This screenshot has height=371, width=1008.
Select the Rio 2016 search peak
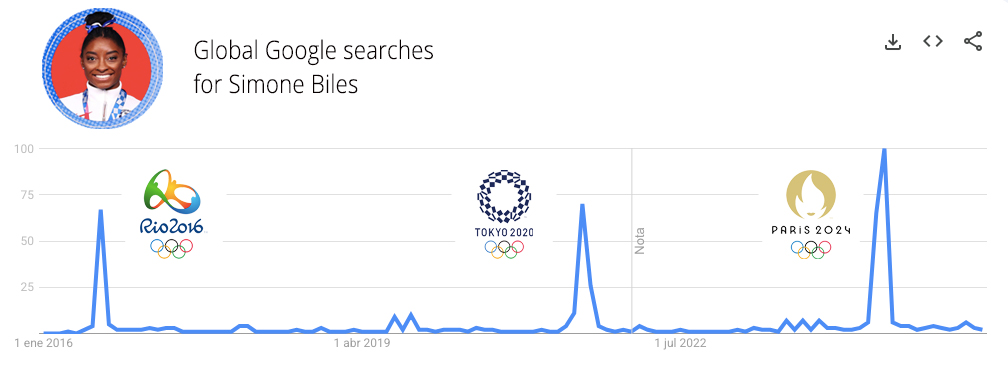(101, 211)
